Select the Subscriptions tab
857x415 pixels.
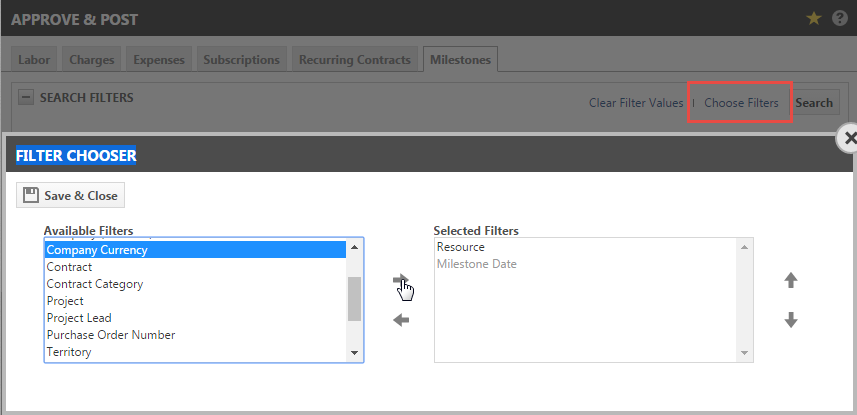click(241, 60)
